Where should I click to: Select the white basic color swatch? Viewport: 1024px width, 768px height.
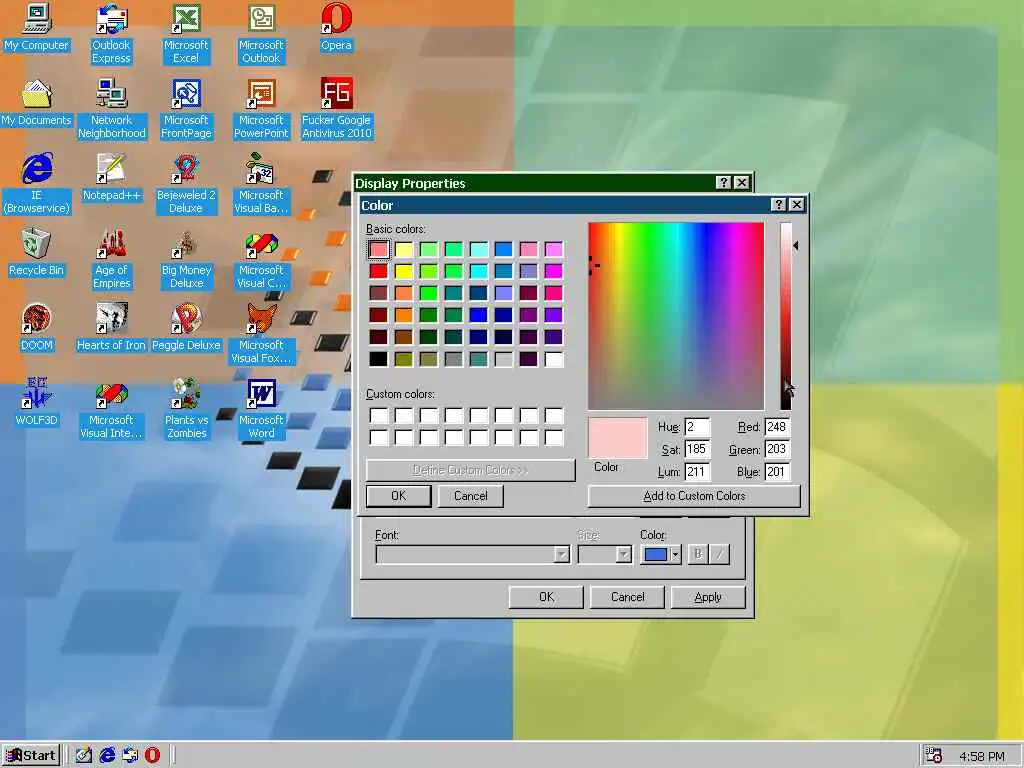[x=554, y=359]
